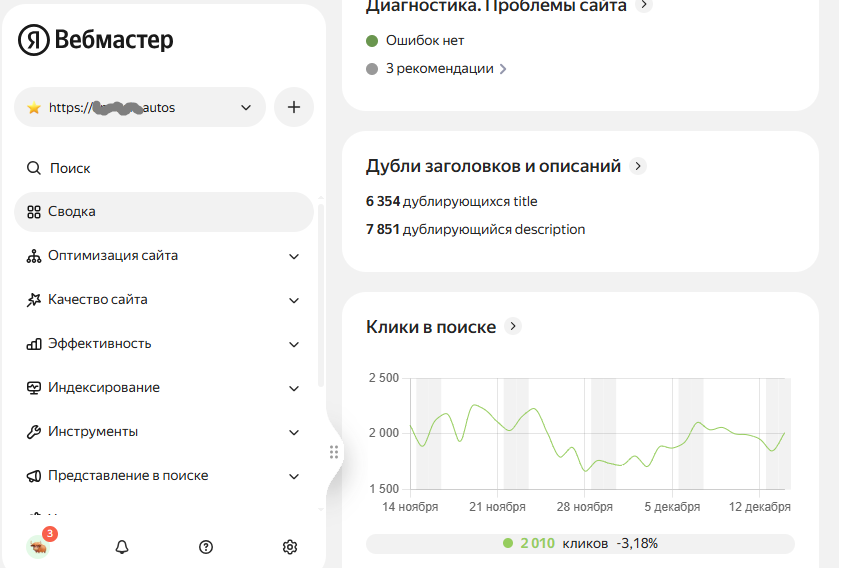Select the Сводка menu item
The image size is (843, 568).
click(164, 212)
